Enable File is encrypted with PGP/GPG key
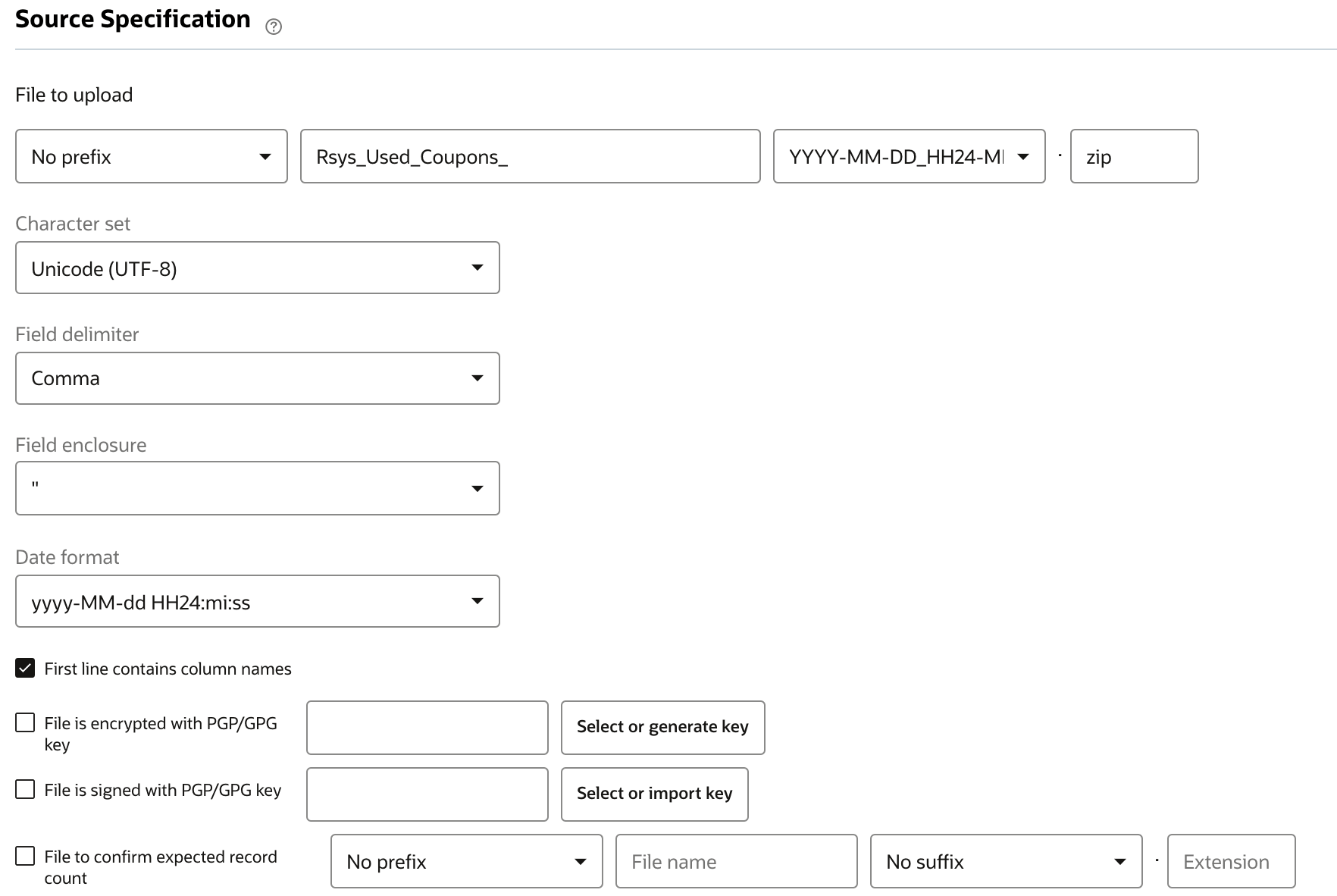Screen dimensions: 1337x896 [x=24, y=722]
